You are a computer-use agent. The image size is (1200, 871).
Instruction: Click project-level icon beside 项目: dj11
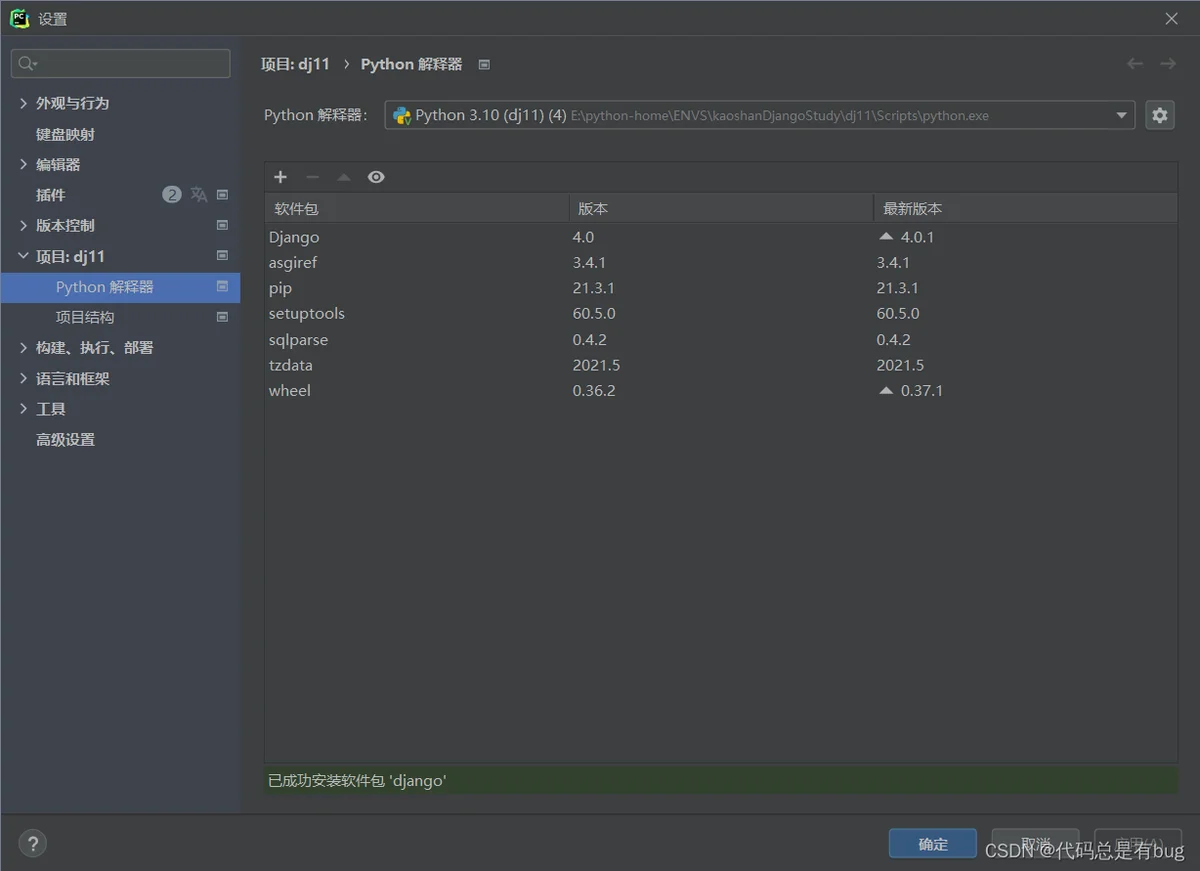pyautogui.click(x=222, y=256)
